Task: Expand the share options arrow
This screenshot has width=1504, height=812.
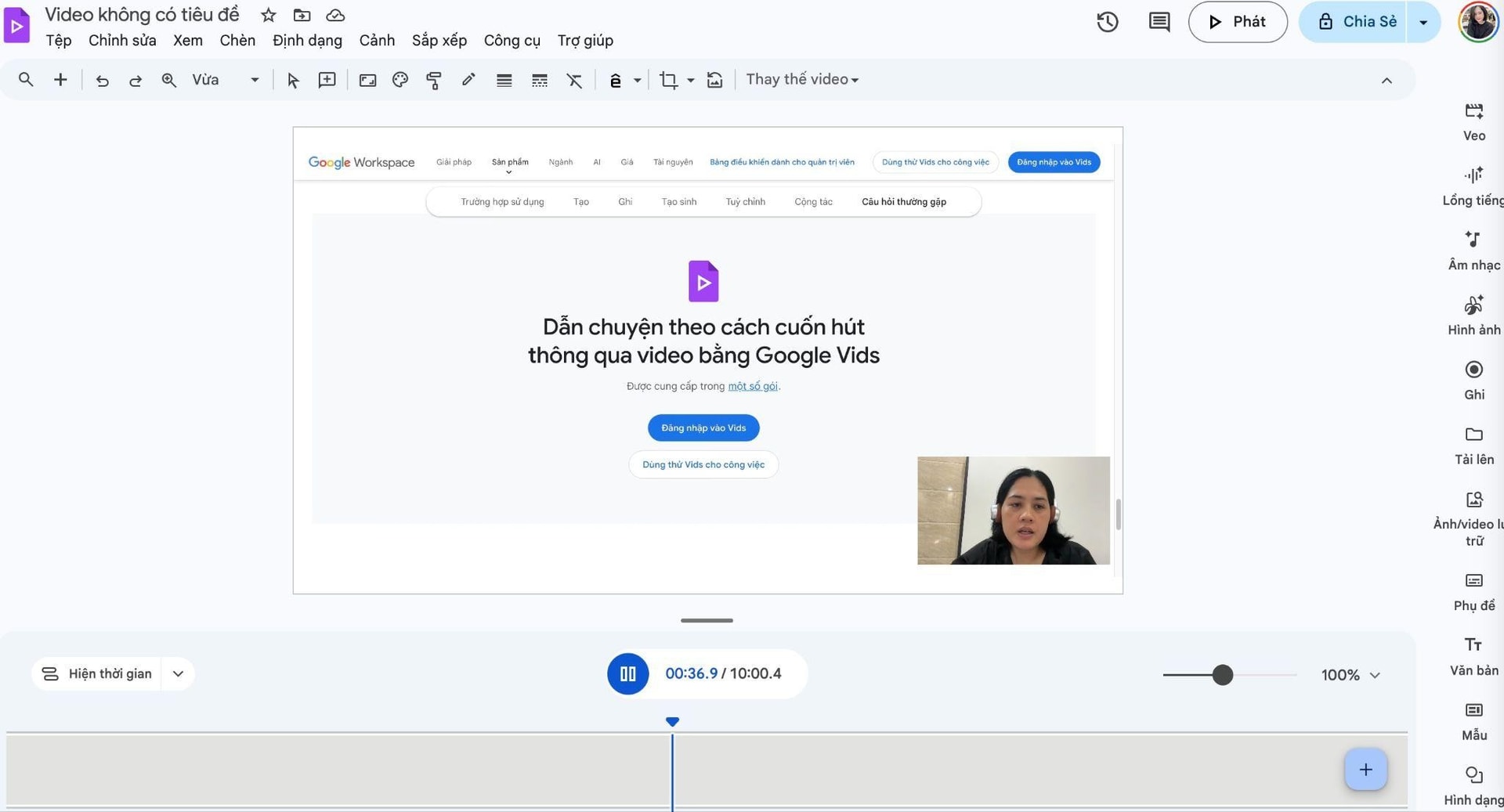Action: coord(1424,22)
